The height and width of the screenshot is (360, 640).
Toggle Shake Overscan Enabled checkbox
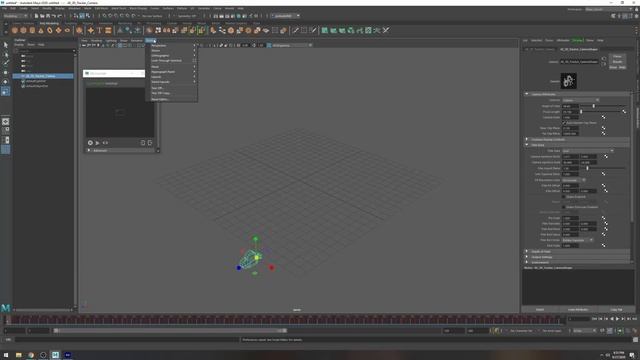pos(564,207)
